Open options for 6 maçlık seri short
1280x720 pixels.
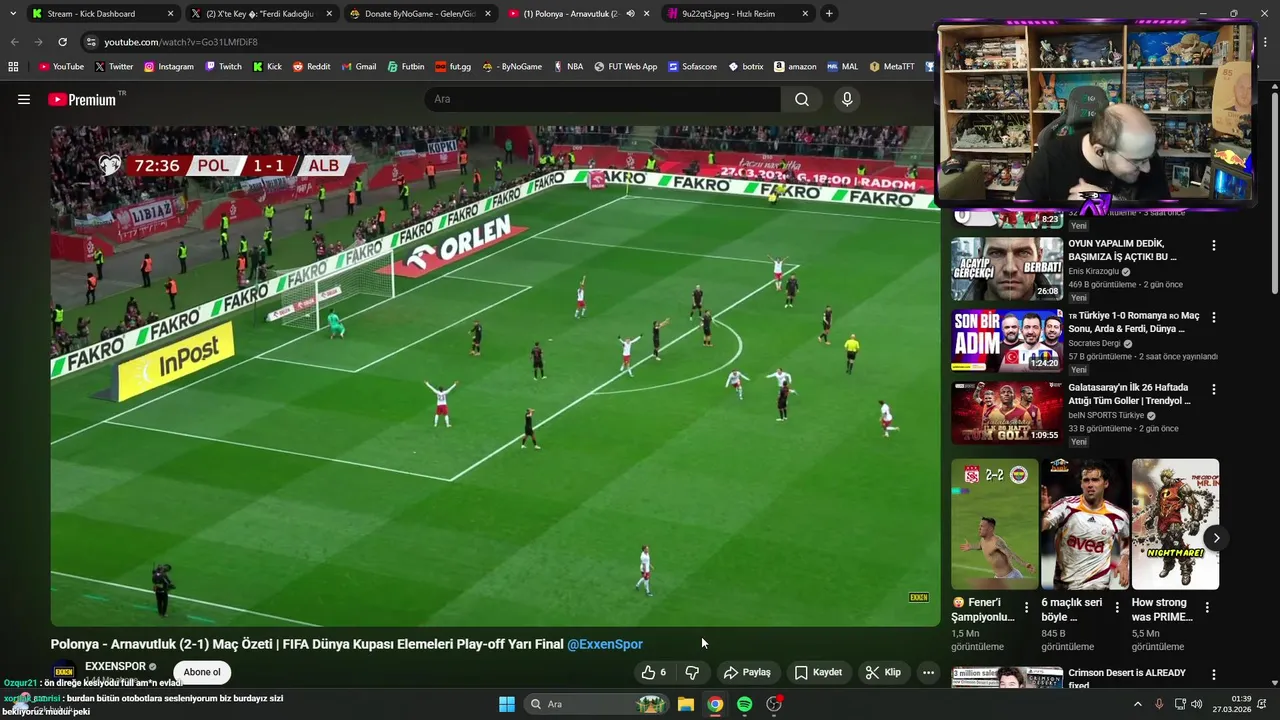coord(1116,607)
